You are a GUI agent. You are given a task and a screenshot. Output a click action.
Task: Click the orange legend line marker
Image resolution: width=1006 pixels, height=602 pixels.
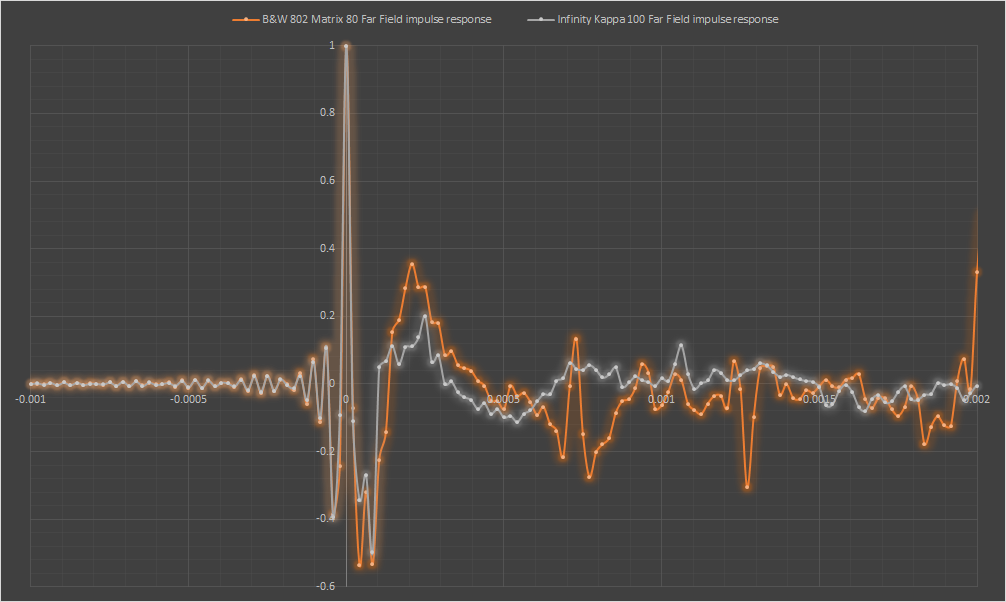tap(246, 20)
